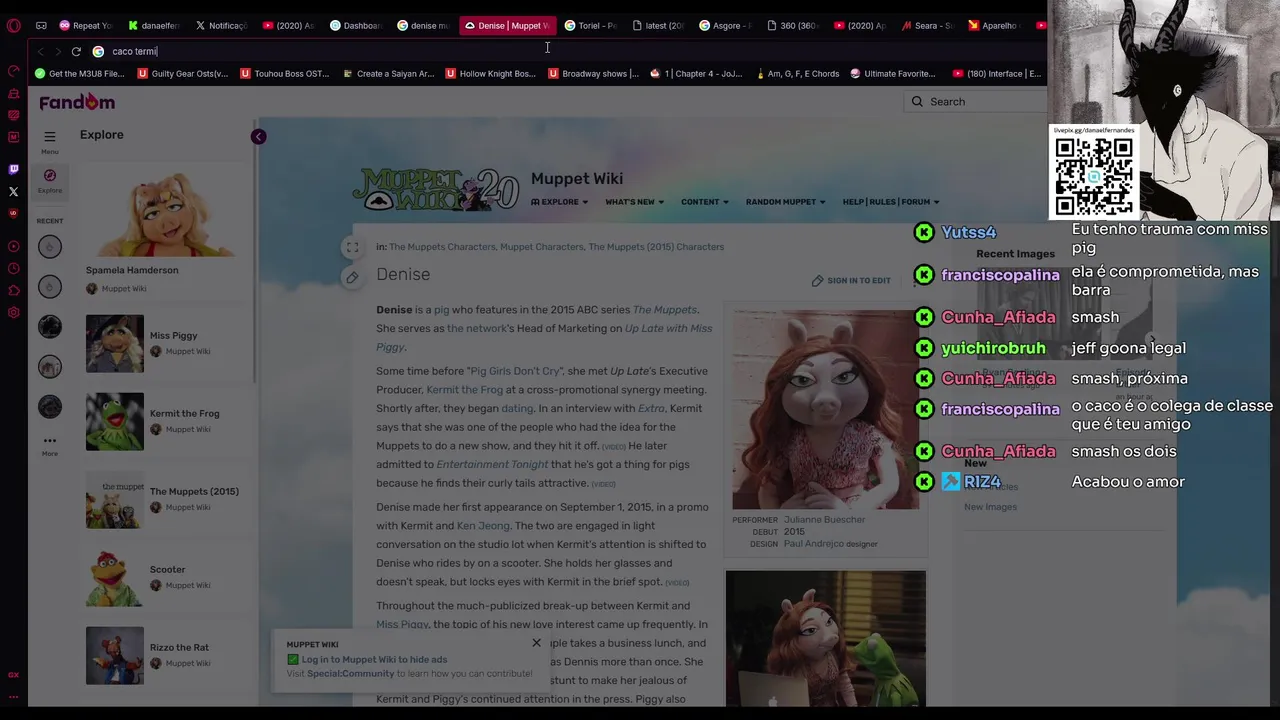Reload the current page
This screenshot has height=720, width=1280.
(76, 51)
